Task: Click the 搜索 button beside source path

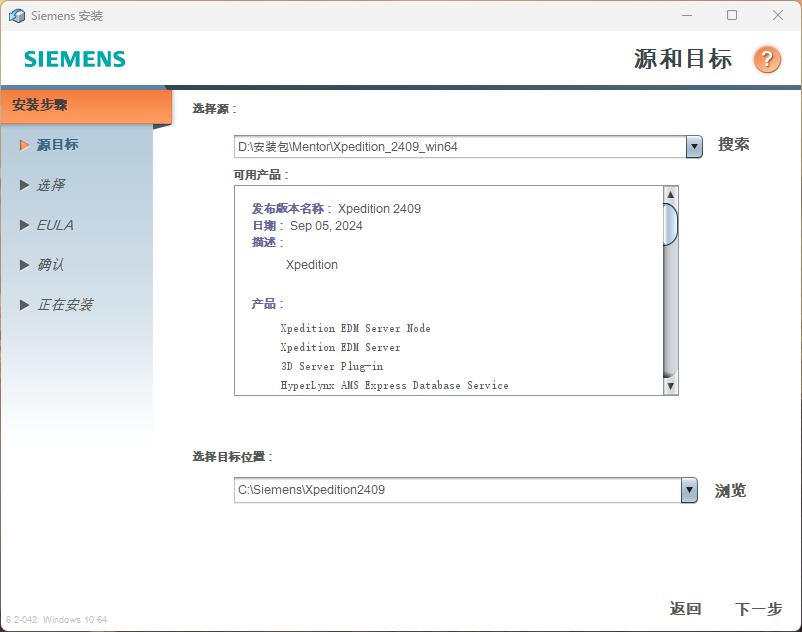Action: [733, 145]
